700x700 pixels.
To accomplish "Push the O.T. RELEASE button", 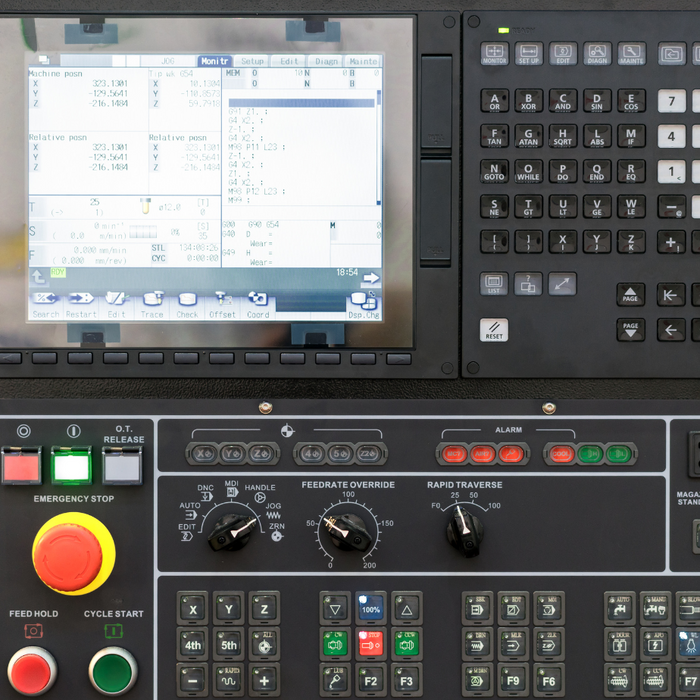I will point(122,466).
